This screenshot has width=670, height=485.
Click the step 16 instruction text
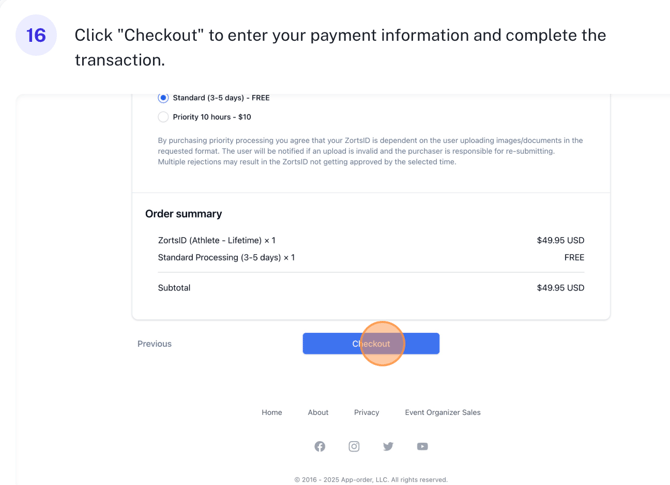tap(340, 47)
